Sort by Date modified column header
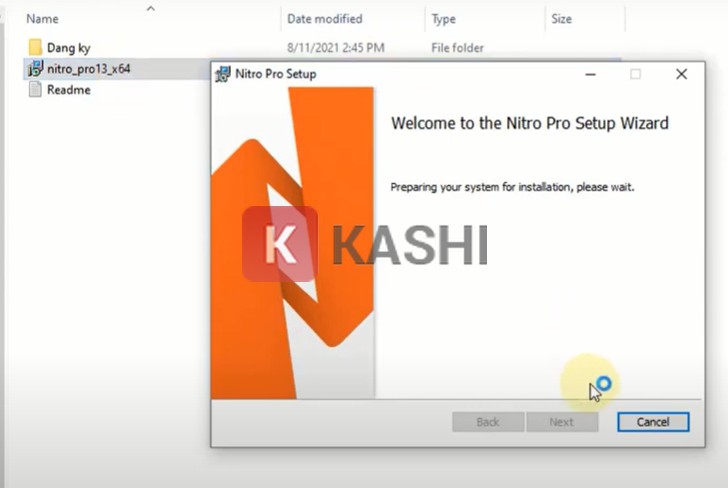The image size is (728, 488). coord(324,19)
